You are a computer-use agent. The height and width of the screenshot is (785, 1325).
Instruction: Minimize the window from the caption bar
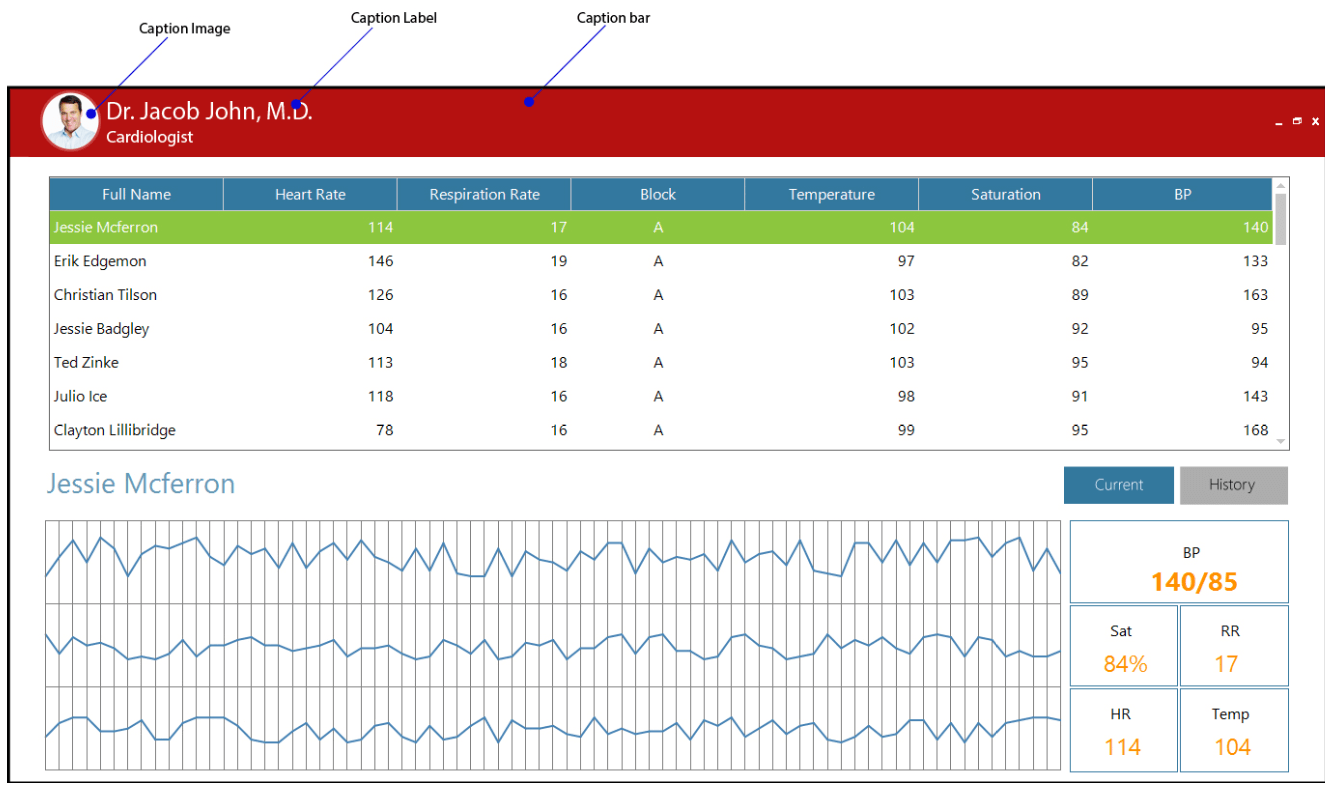pyautogui.click(x=1278, y=122)
